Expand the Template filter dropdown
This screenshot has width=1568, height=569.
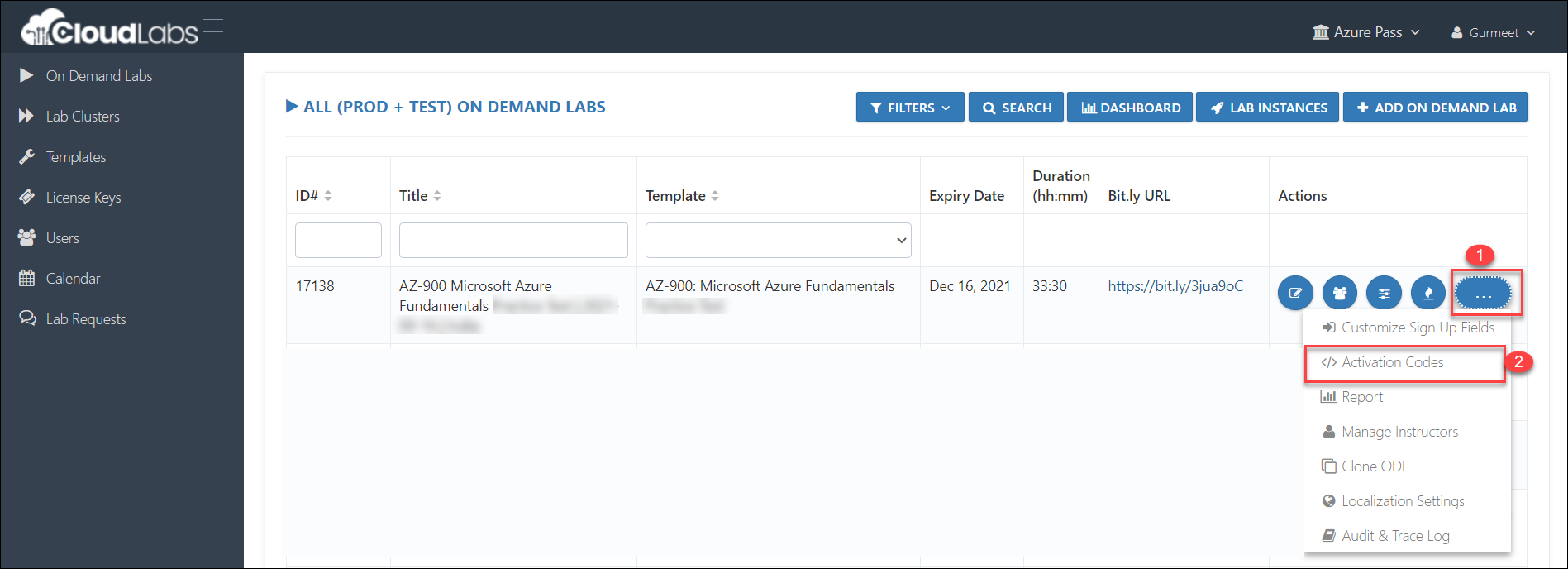pyautogui.click(x=779, y=240)
